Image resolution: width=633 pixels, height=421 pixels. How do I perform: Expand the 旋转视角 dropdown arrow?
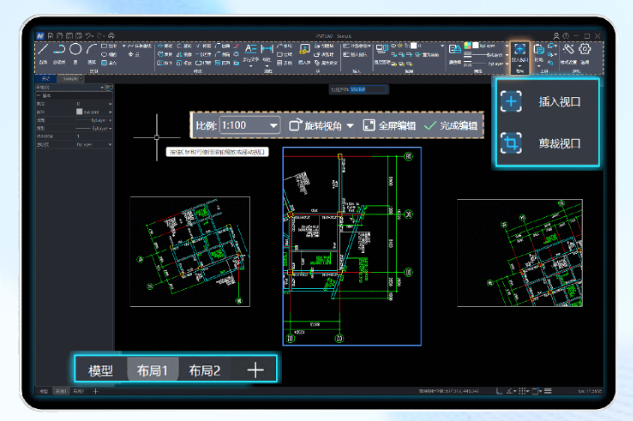(x=351, y=126)
